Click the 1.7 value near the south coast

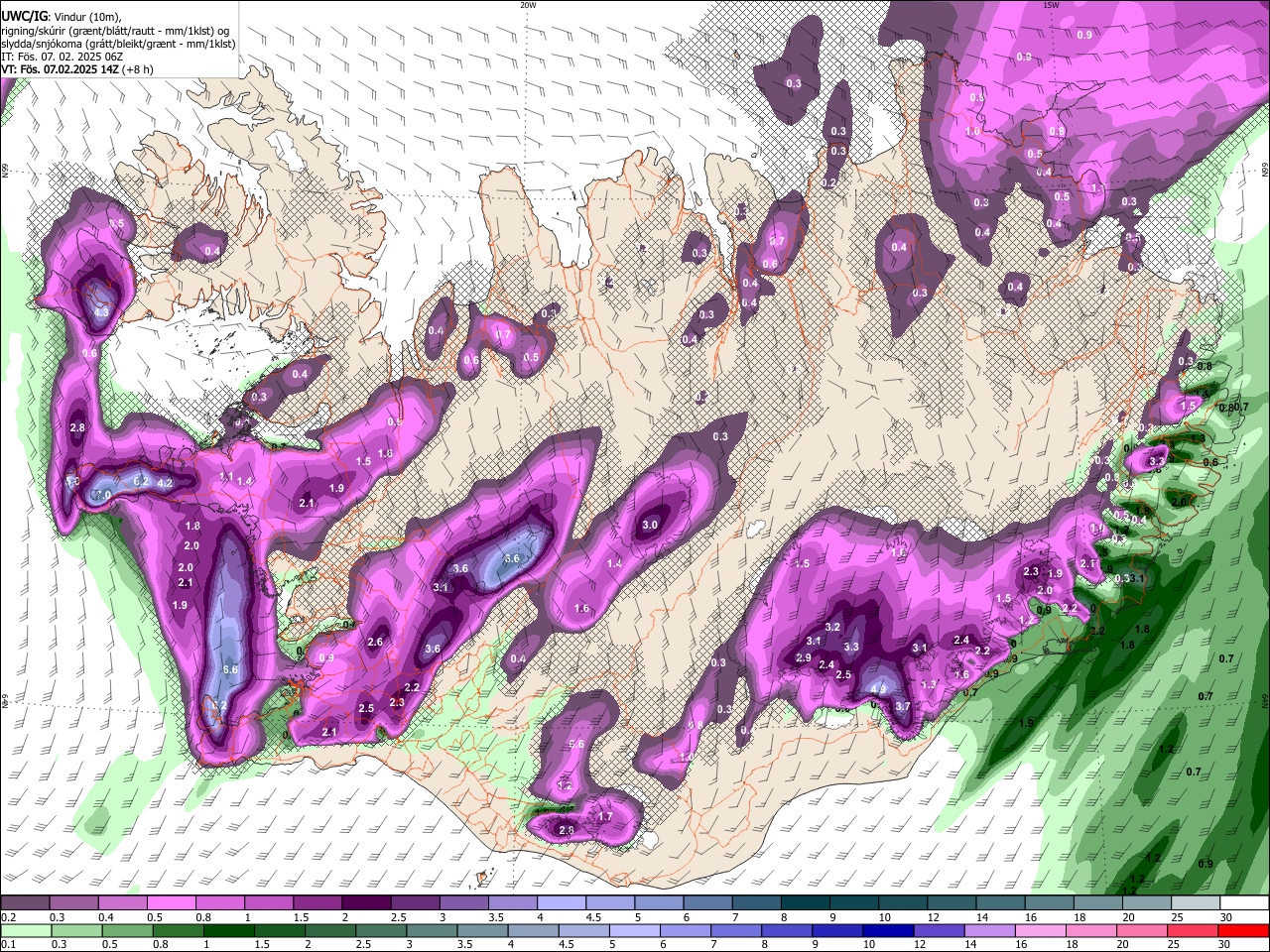pos(606,817)
